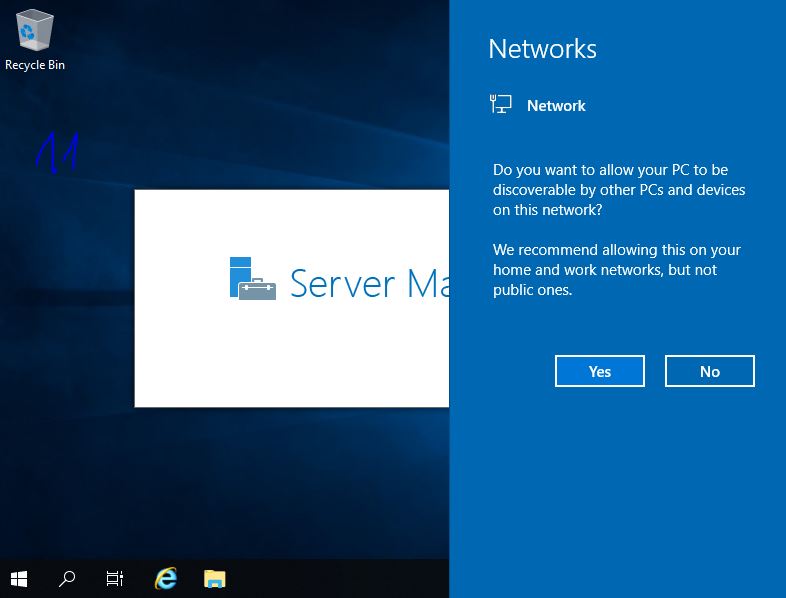Open the Recycle Bin desktop icon

pyautogui.click(x=35, y=40)
